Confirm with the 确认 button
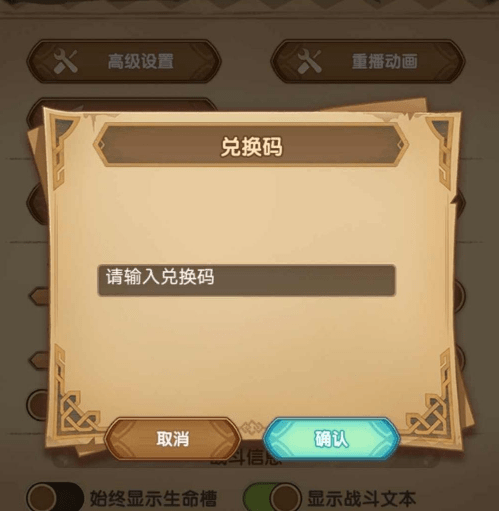The image size is (499, 511). 332,439
